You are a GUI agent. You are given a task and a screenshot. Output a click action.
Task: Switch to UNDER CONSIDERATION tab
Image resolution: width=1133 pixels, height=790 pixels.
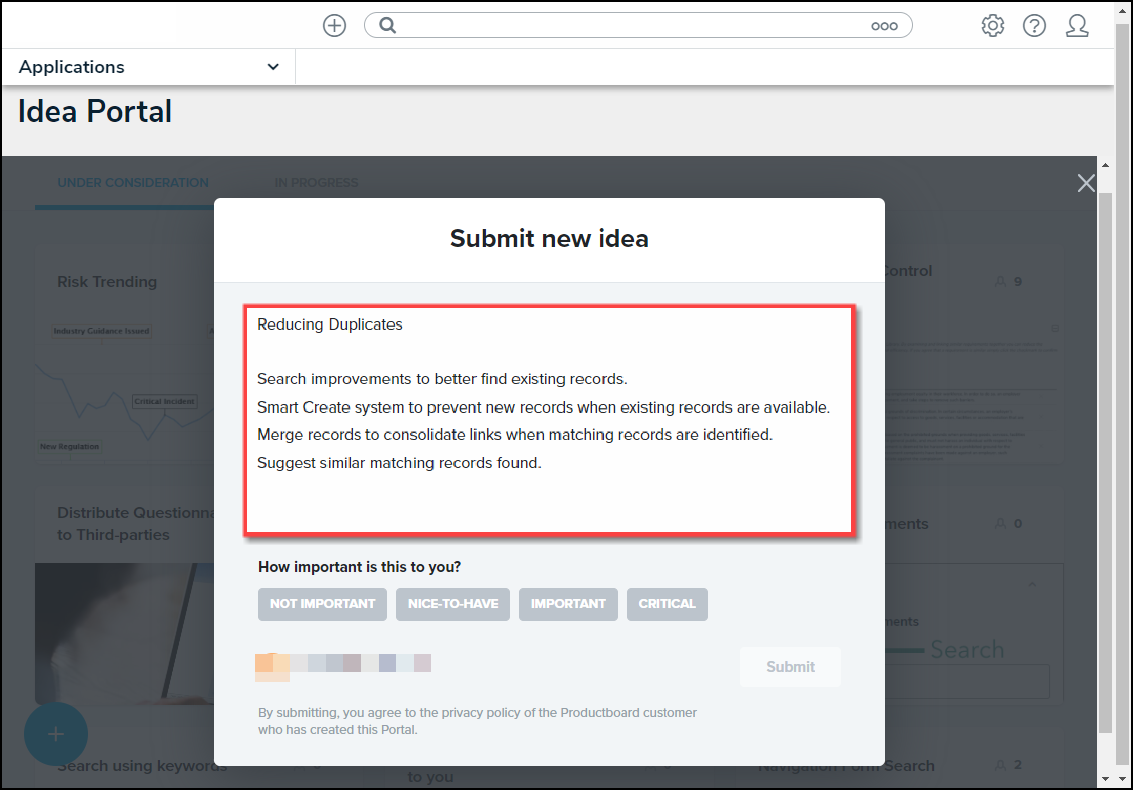pos(133,183)
